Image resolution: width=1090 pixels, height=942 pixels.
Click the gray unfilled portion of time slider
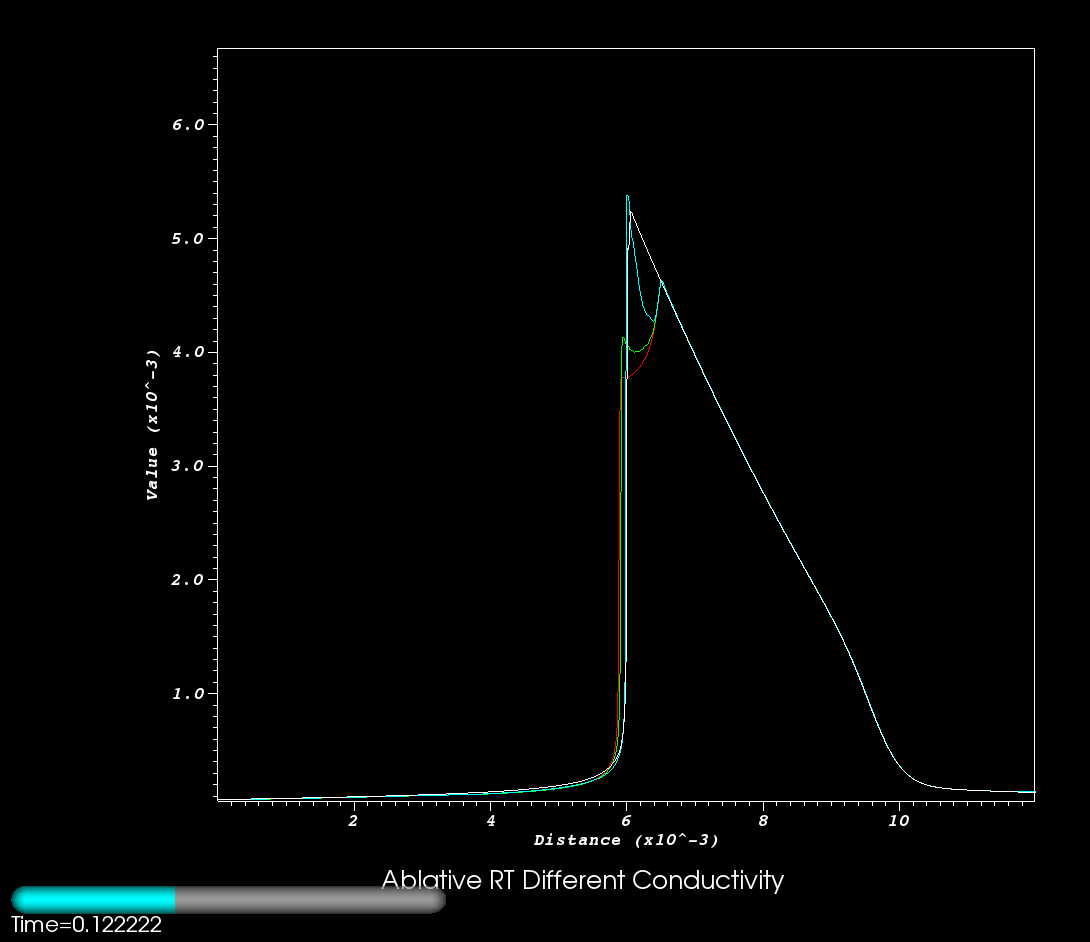point(310,900)
